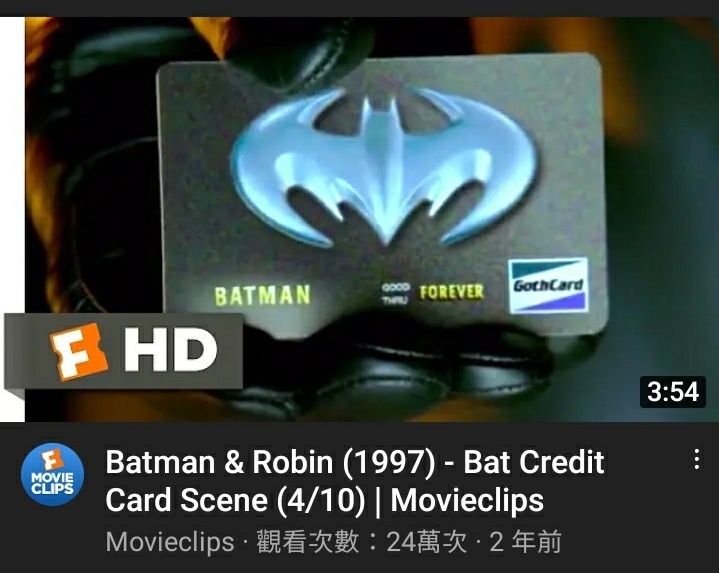Viewport: 719px width, 573px height.
Task: Click the orange Fandango F logo overlay
Action: pyautogui.click(x=79, y=352)
